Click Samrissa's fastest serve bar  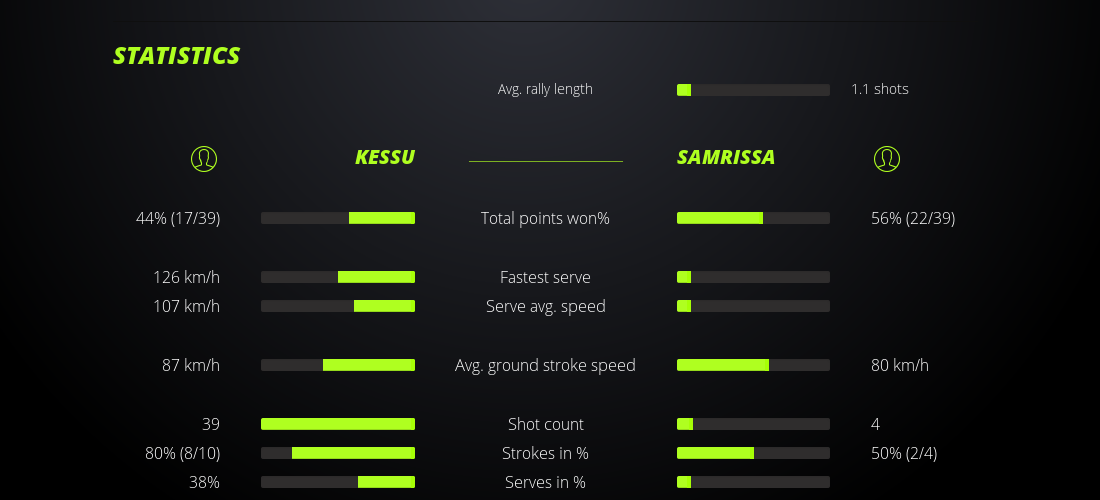tap(753, 277)
